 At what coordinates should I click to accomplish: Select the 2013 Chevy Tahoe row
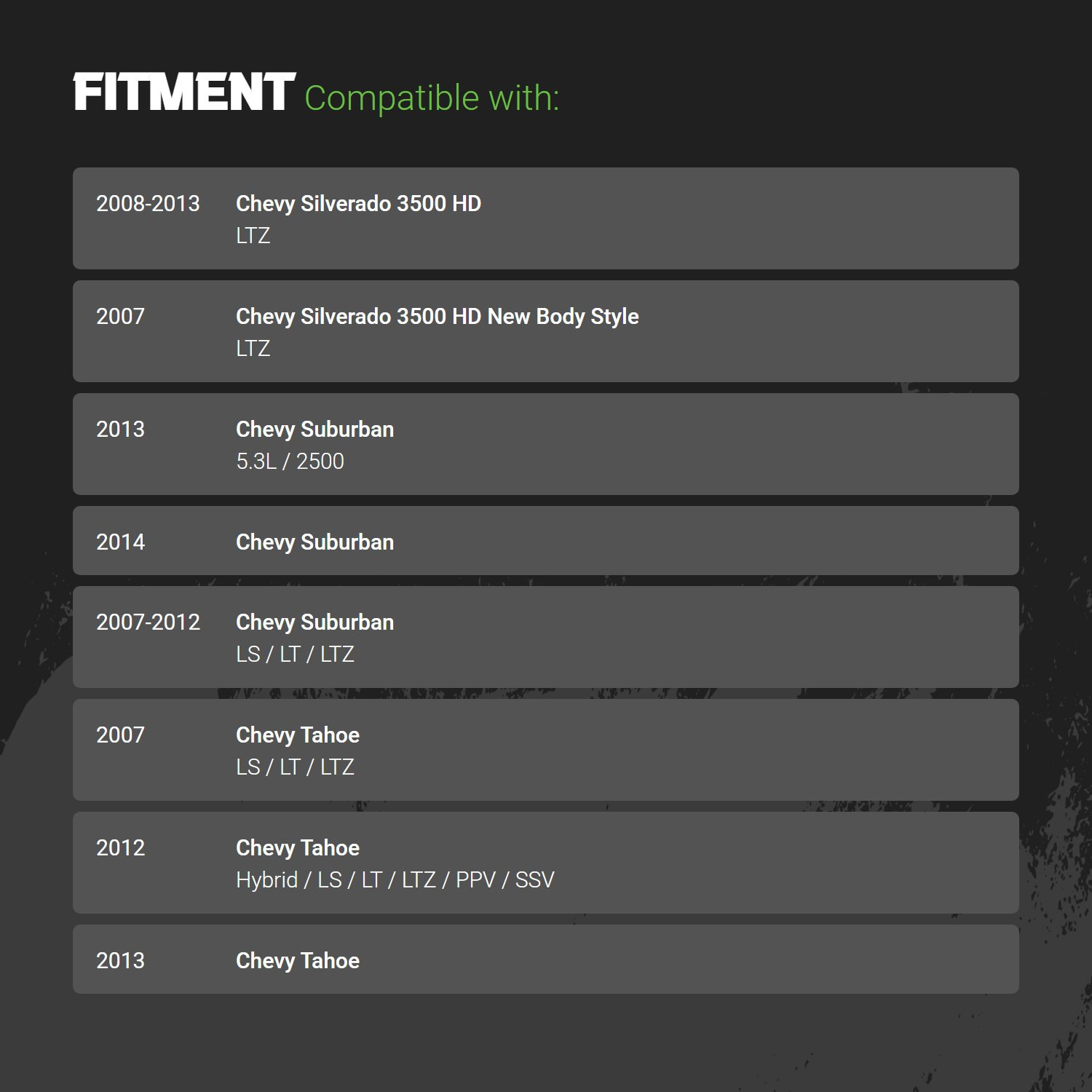click(x=546, y=960)
